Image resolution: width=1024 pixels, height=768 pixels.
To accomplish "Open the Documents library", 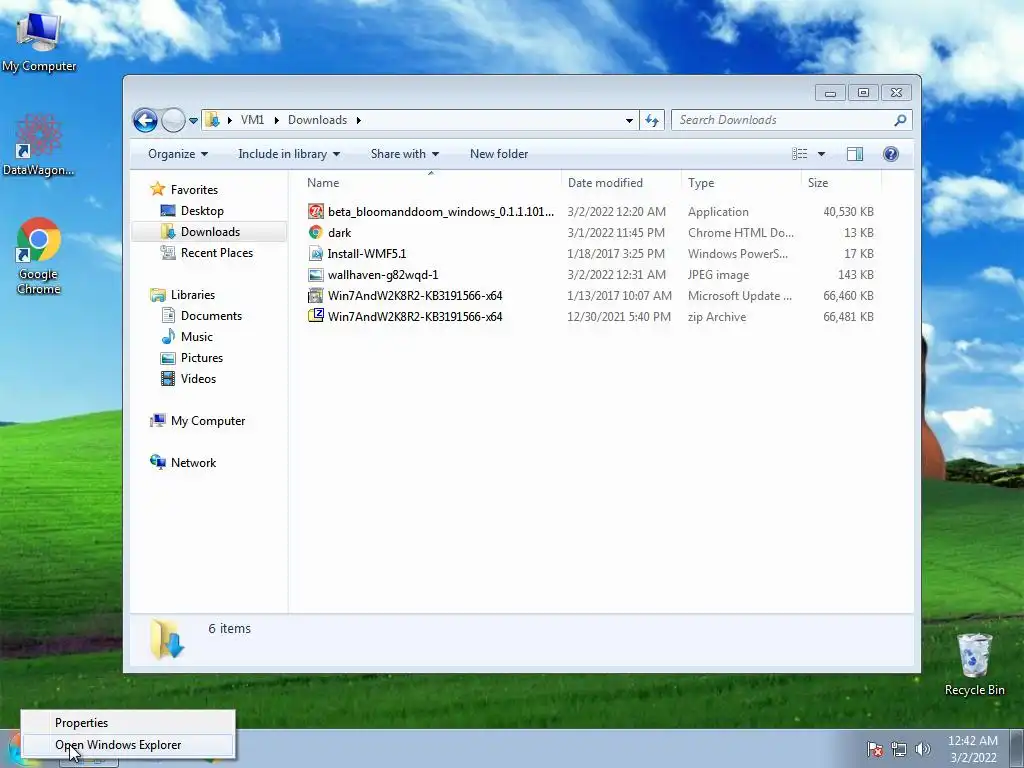I will [211, 316].
